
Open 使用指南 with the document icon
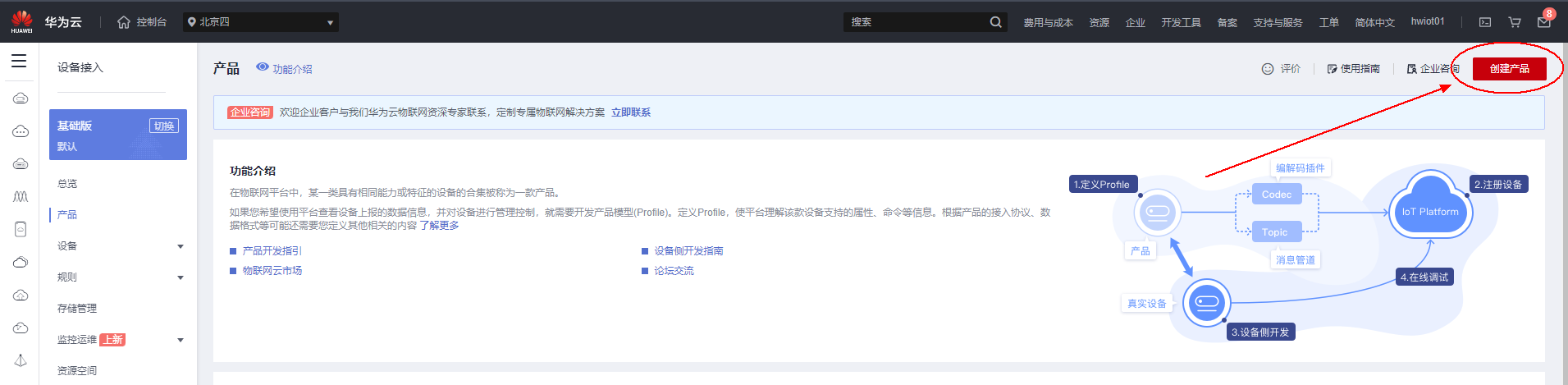(1354, 69)
